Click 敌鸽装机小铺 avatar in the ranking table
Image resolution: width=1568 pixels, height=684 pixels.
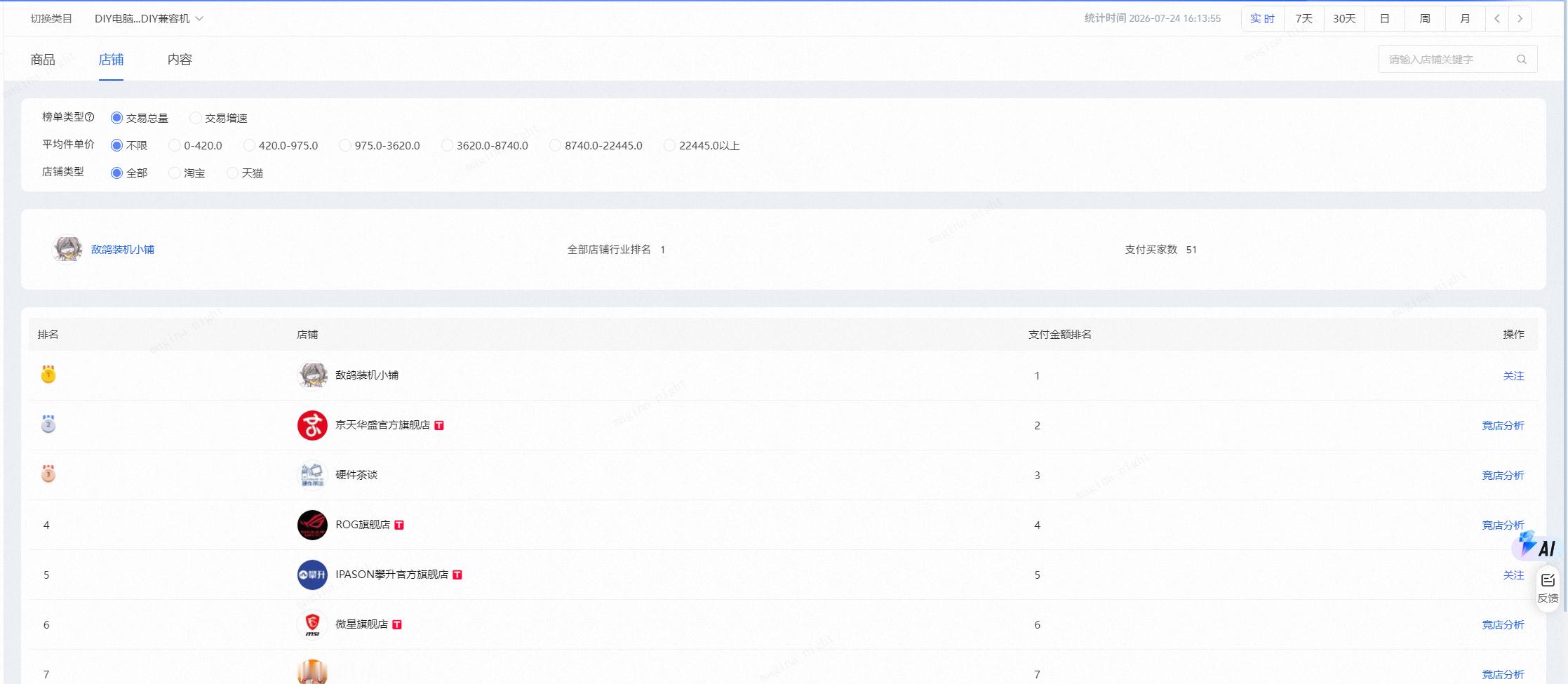coord(312,375)
